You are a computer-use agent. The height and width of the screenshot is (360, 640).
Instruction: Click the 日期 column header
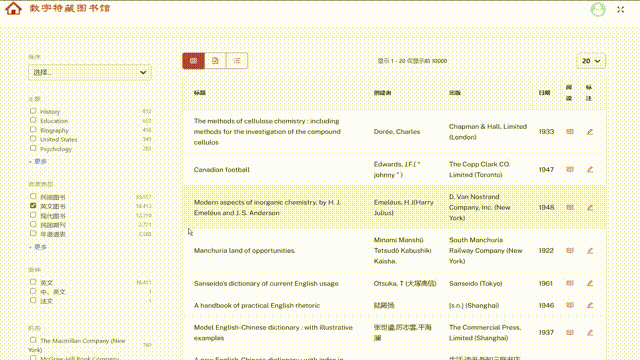(x=544, y=93)
